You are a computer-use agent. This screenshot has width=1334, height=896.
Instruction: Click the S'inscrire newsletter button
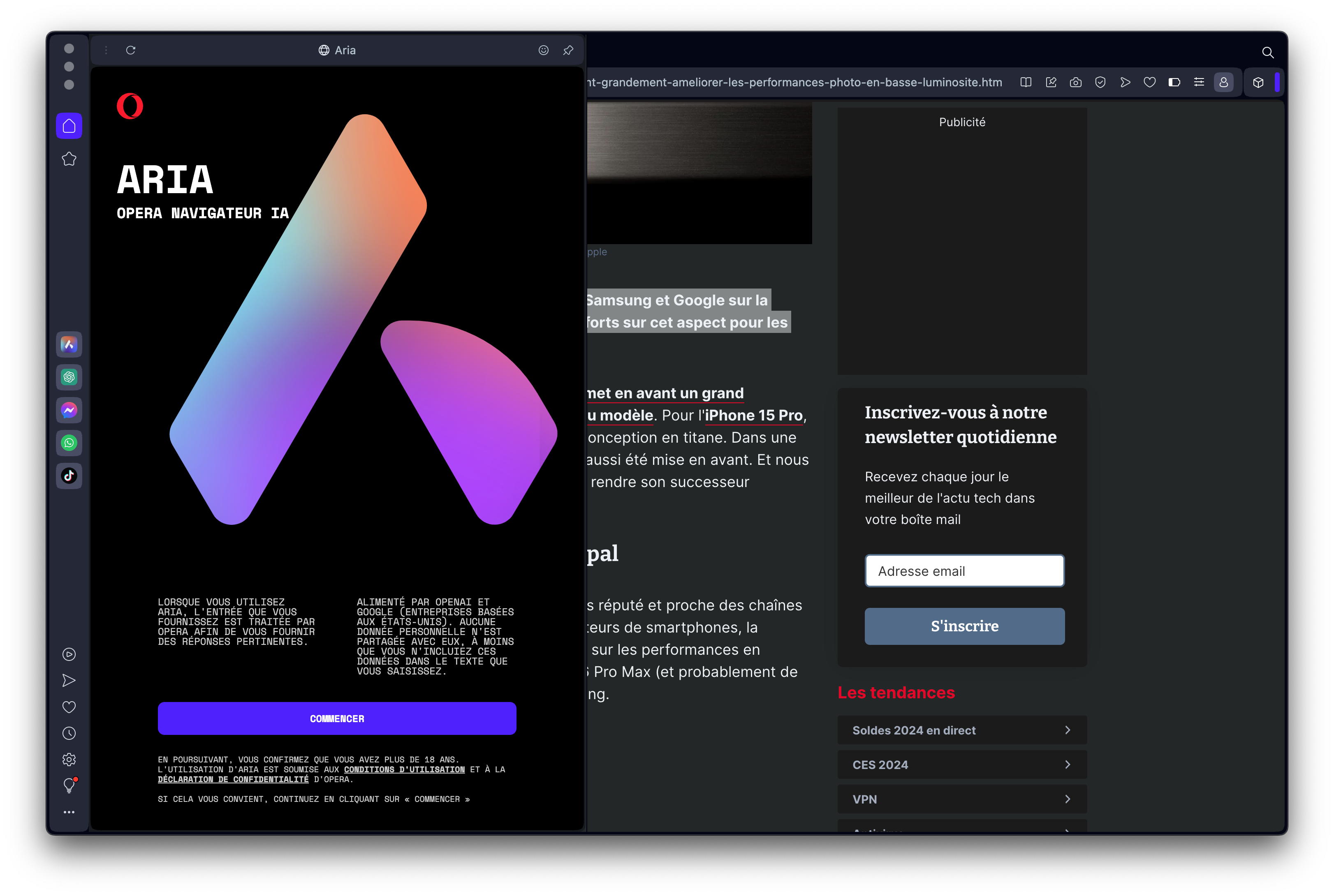(965, 626)
